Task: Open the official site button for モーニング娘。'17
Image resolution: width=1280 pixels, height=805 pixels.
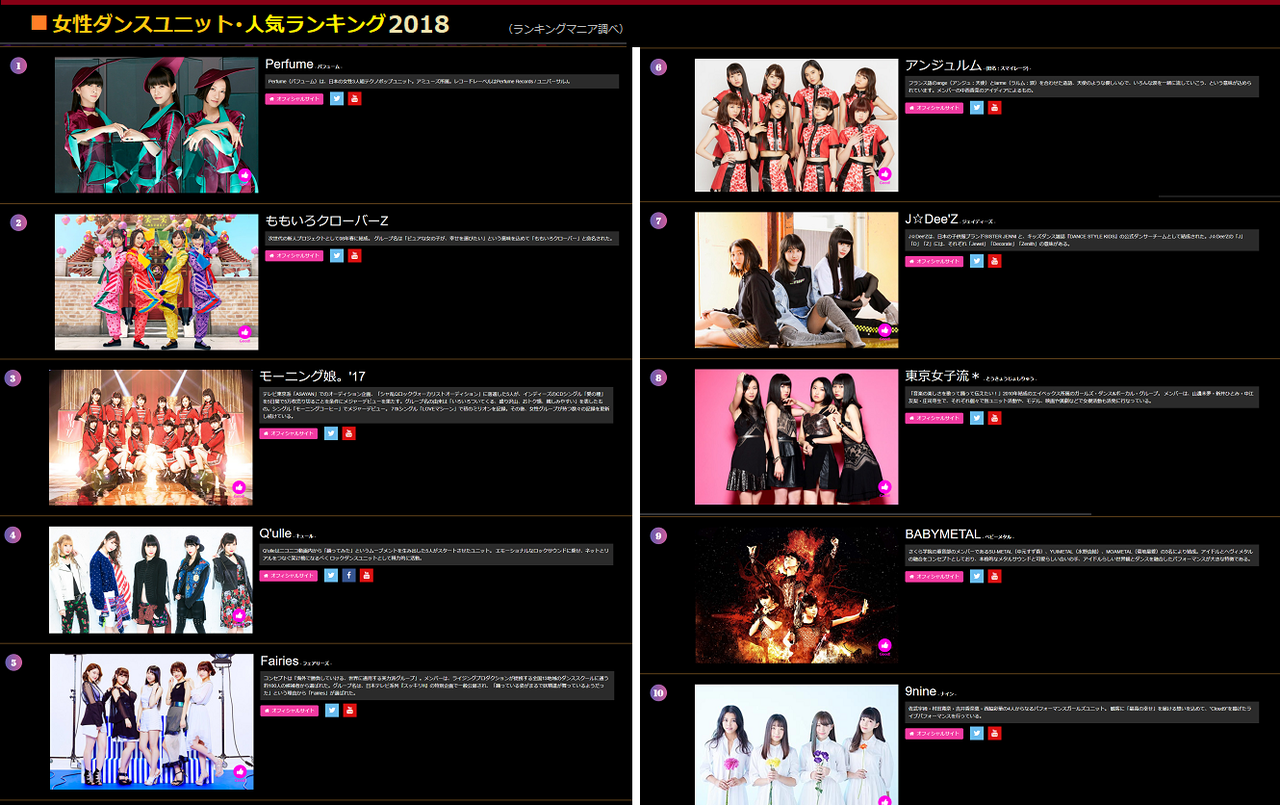Action: click(x=289, y=433)
